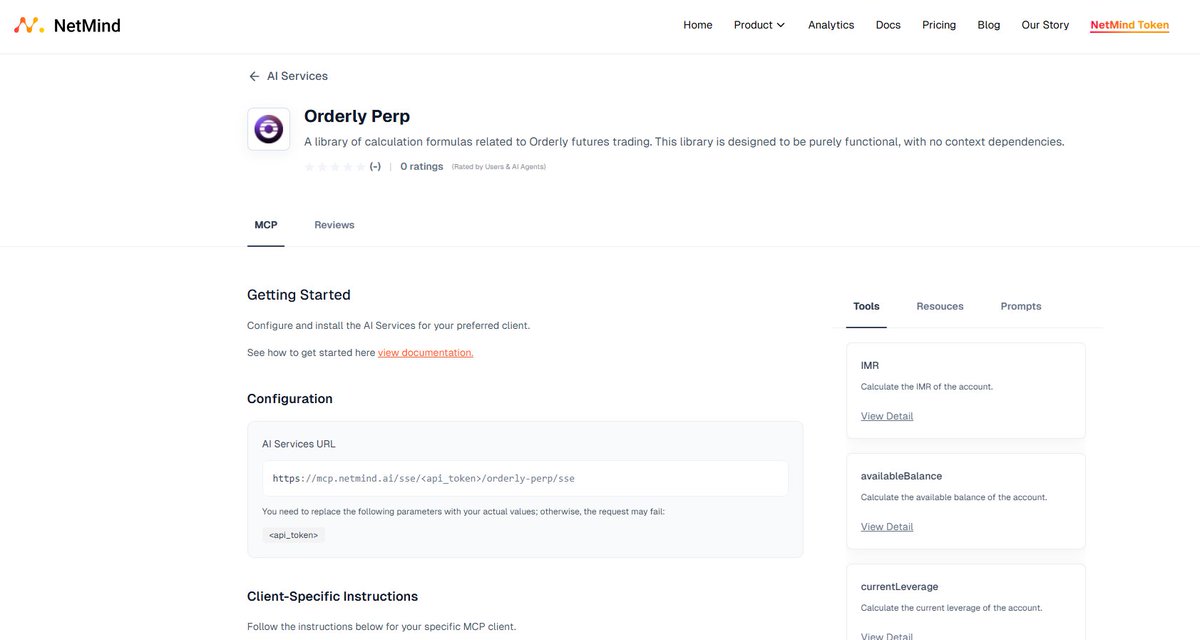Select the Tools tab

tap(866, 306)
